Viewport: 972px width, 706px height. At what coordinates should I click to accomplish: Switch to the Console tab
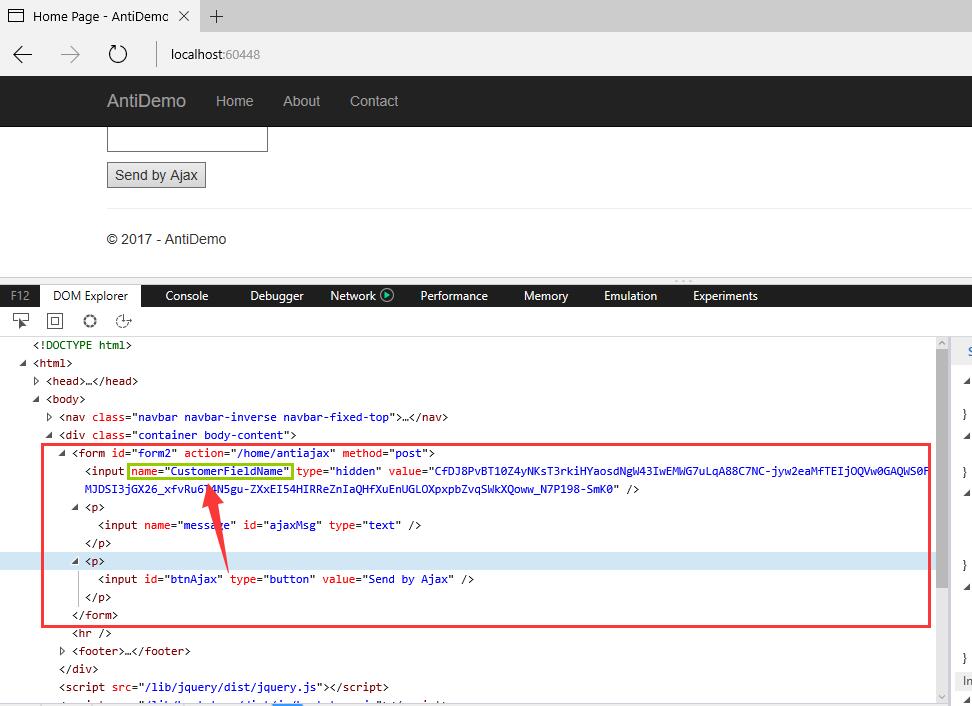click(186, 295)
